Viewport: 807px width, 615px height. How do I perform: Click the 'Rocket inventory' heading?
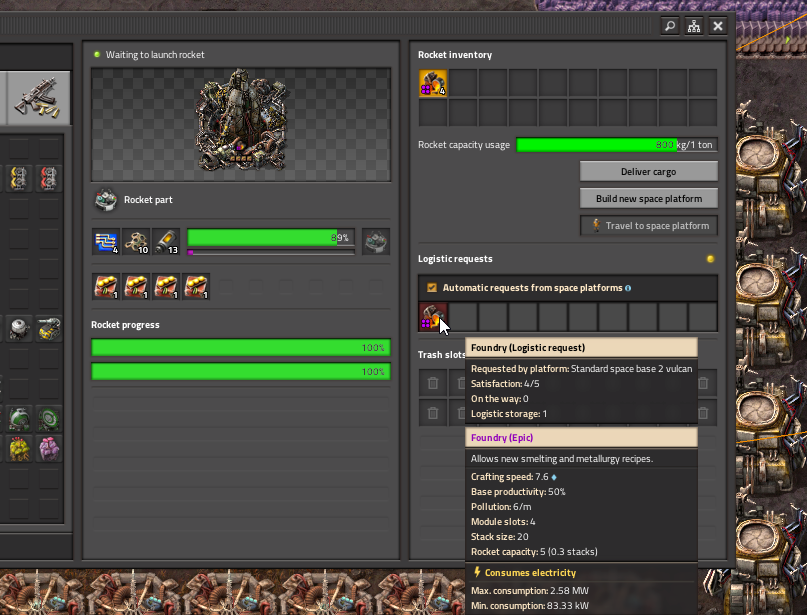coord(455,55)
